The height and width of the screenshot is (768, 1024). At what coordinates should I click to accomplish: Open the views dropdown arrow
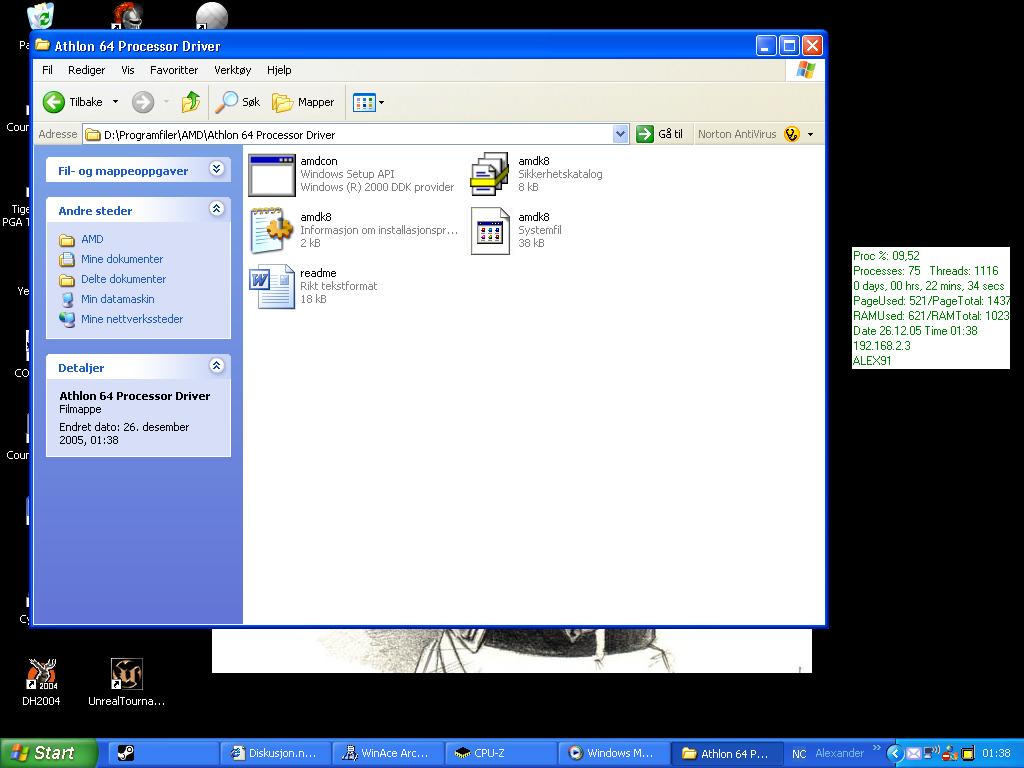(x=381, y=103)
